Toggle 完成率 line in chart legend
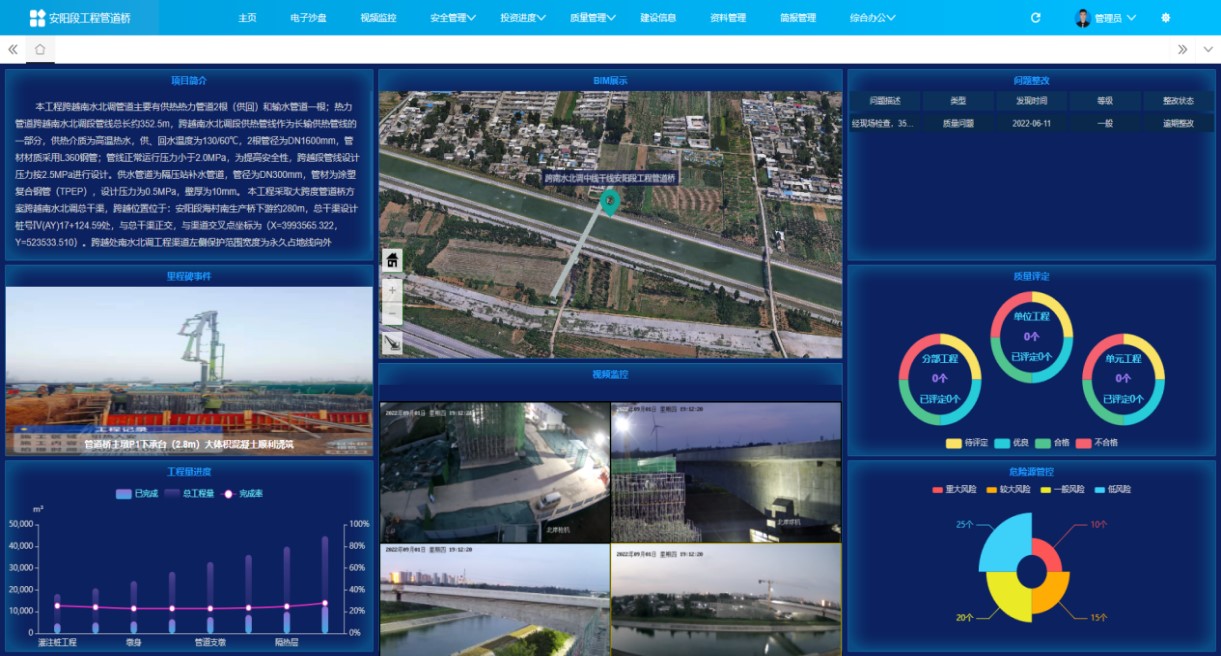The height and width of the screenshot is (656, 1221). pyautogui.click(x=243, y=494)
